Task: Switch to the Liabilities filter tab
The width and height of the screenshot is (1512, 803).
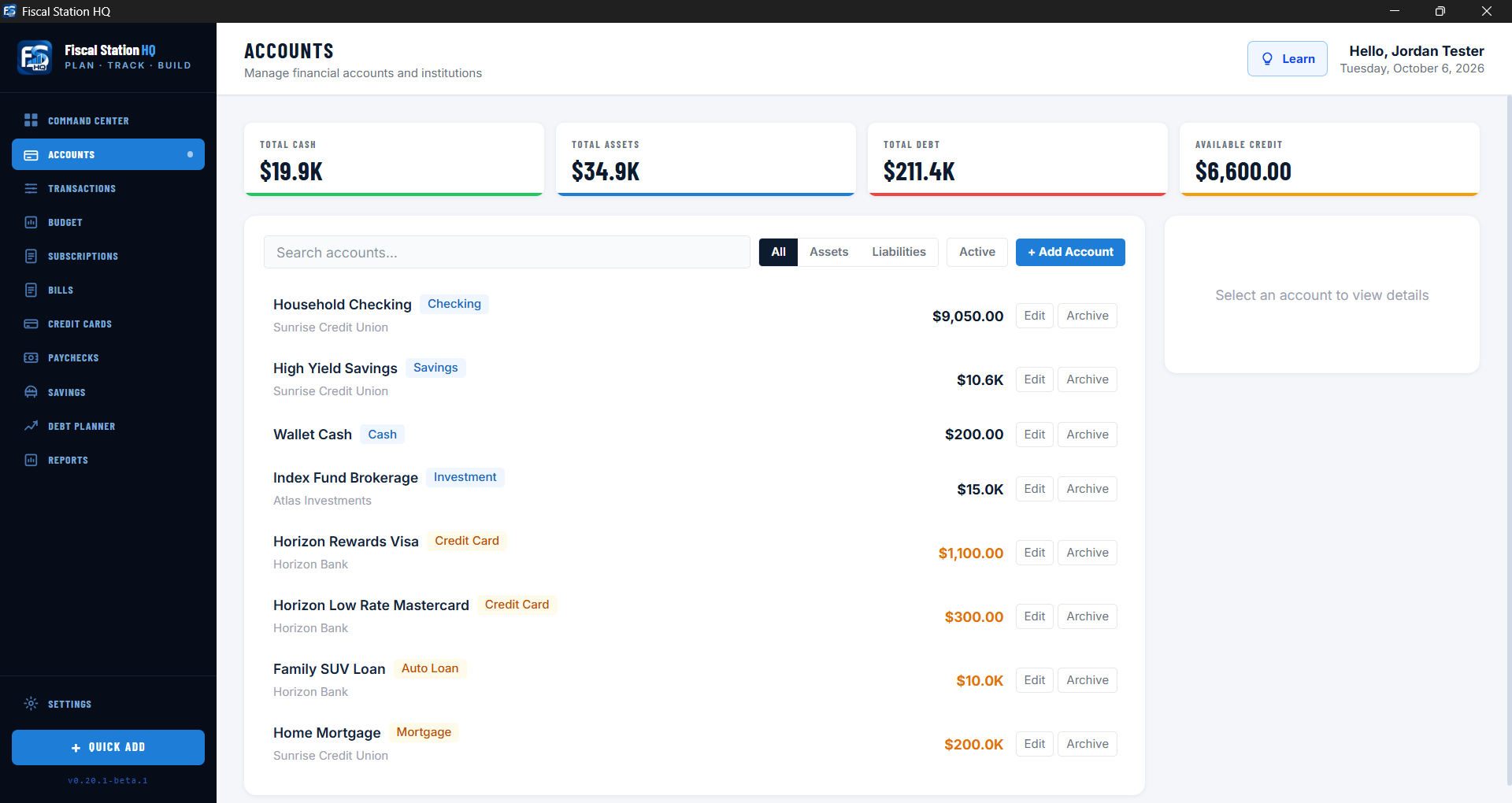Action: 899,252
